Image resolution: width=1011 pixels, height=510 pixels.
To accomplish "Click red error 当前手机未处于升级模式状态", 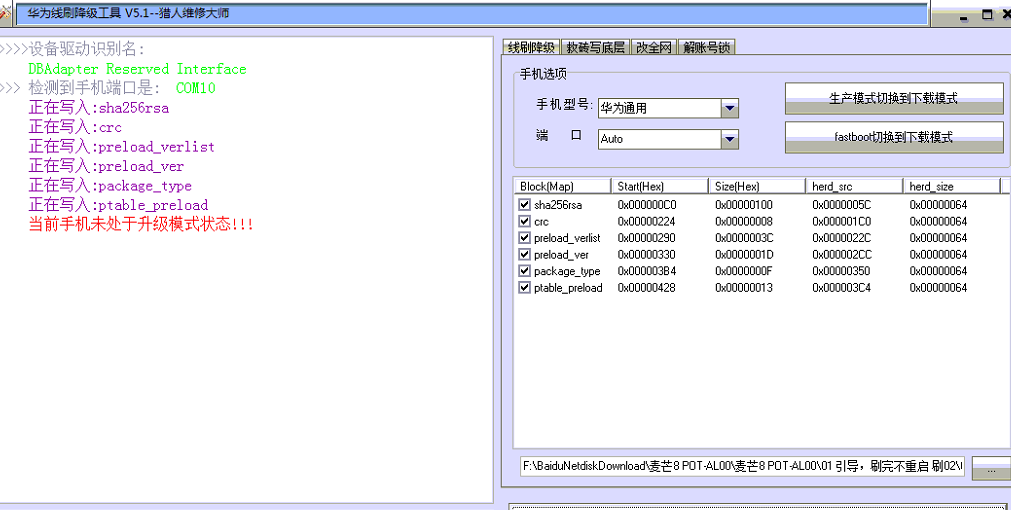I will pyautogui.click(x=141, y=224).
